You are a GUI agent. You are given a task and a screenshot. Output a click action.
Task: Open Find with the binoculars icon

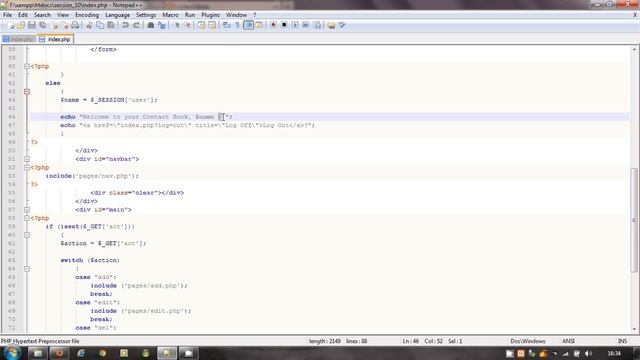[151, 25]
